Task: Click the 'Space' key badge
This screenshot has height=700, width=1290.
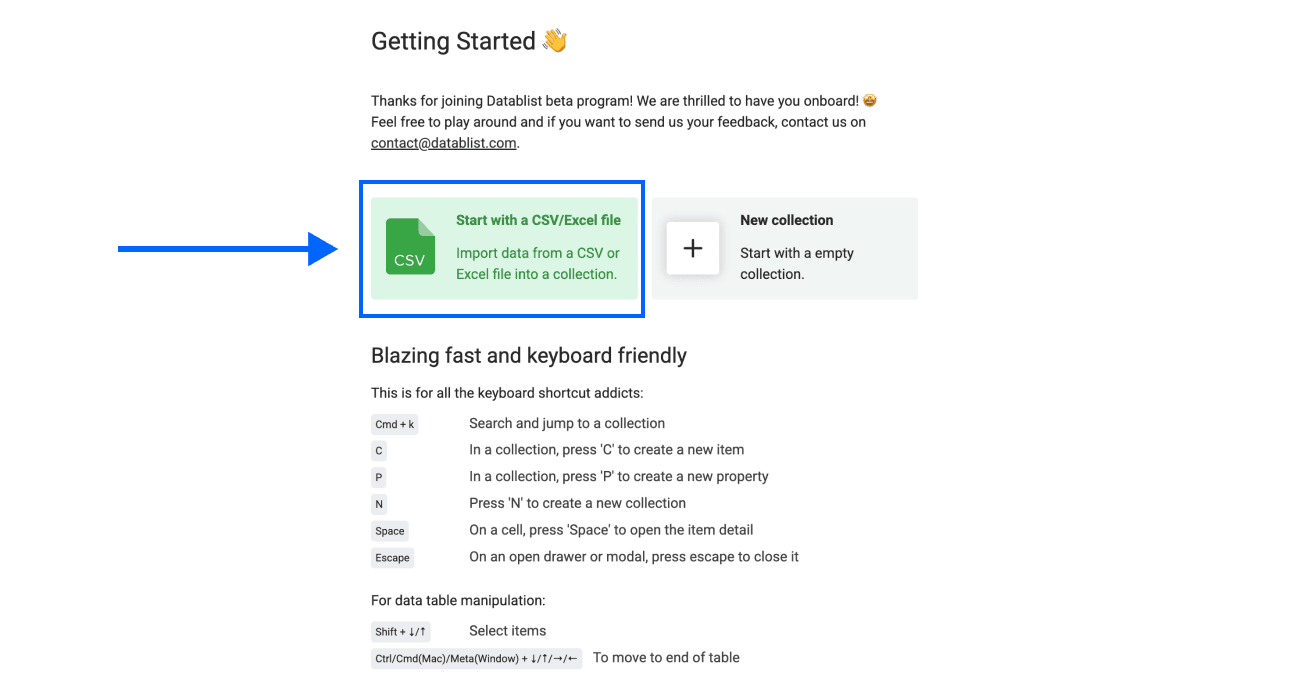Action: click(390, 531)
